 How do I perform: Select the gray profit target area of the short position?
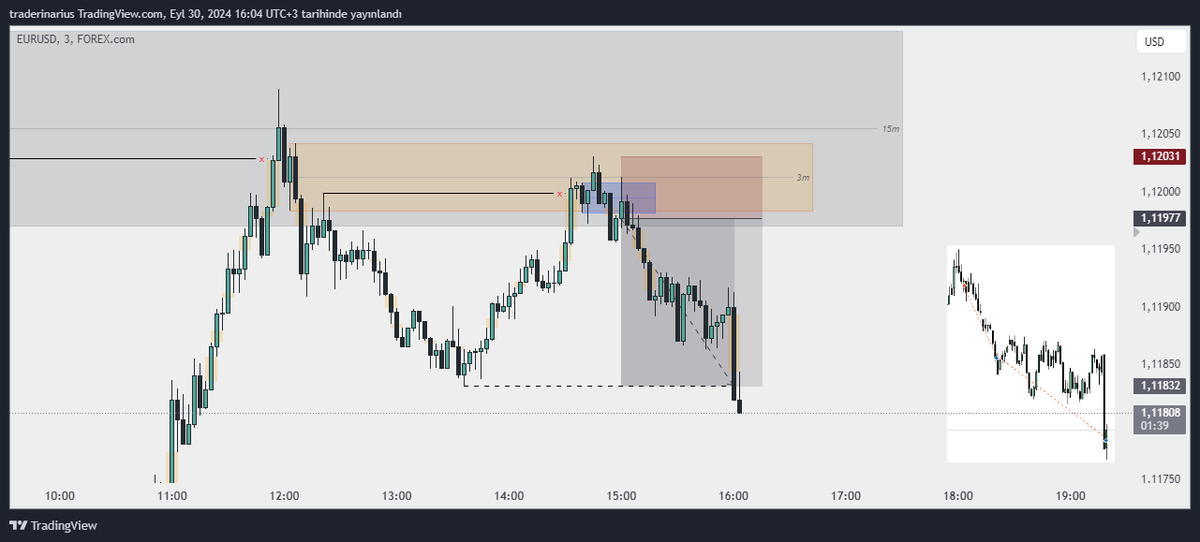tap(692, 302)
